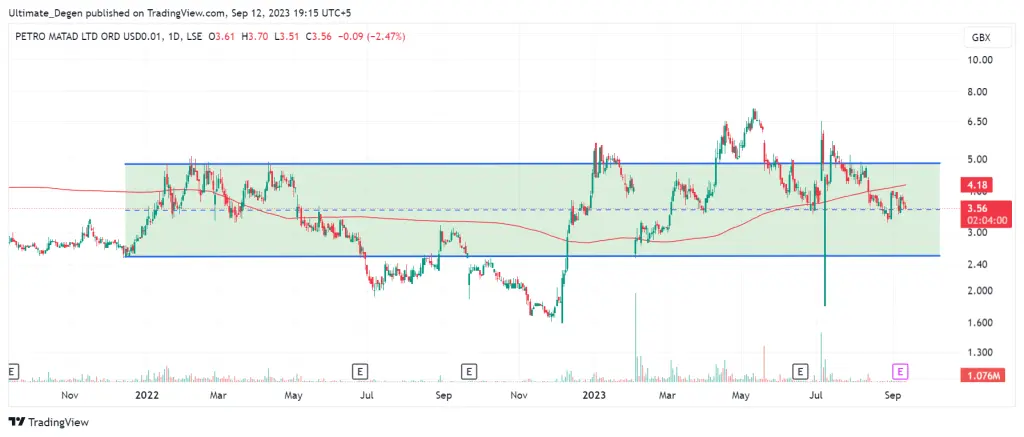
Task: Click the 10.00 price axis label
Action: (980, 59)
